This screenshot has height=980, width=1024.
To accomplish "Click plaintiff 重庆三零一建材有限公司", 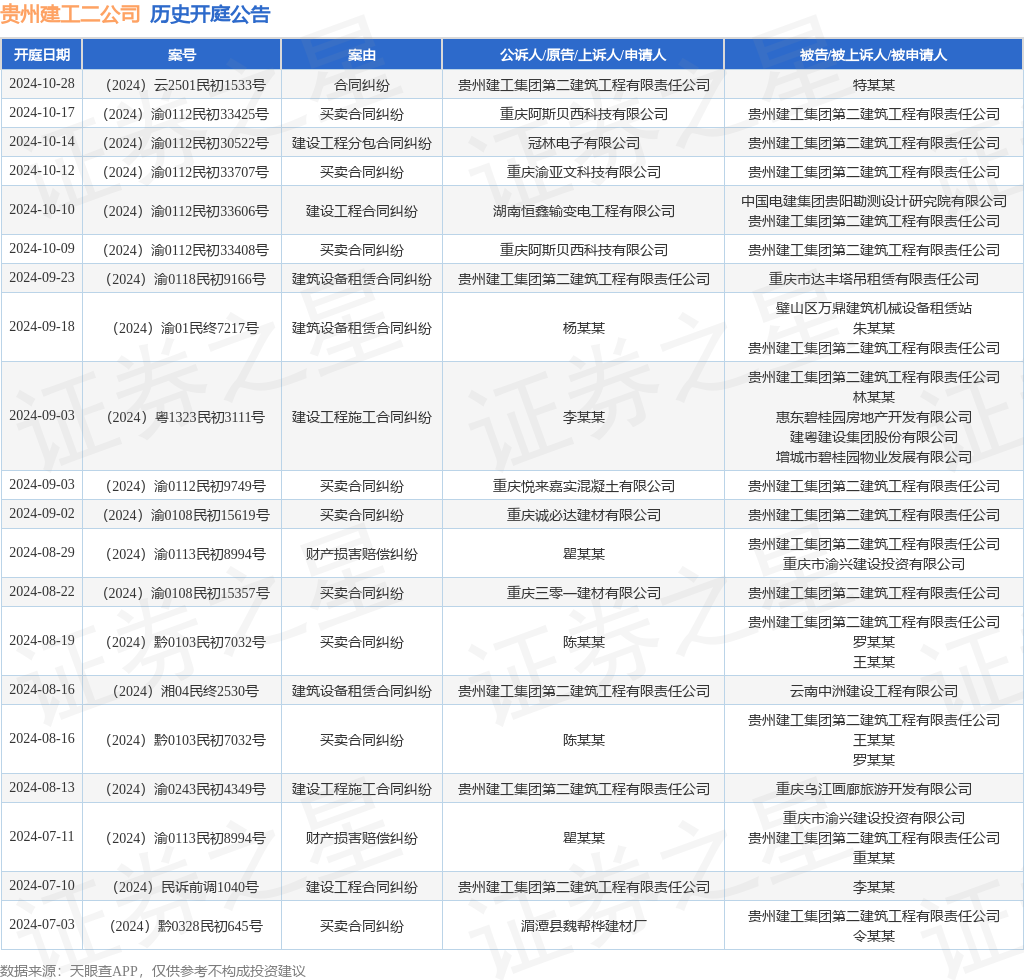I will [x=583, y=593].
